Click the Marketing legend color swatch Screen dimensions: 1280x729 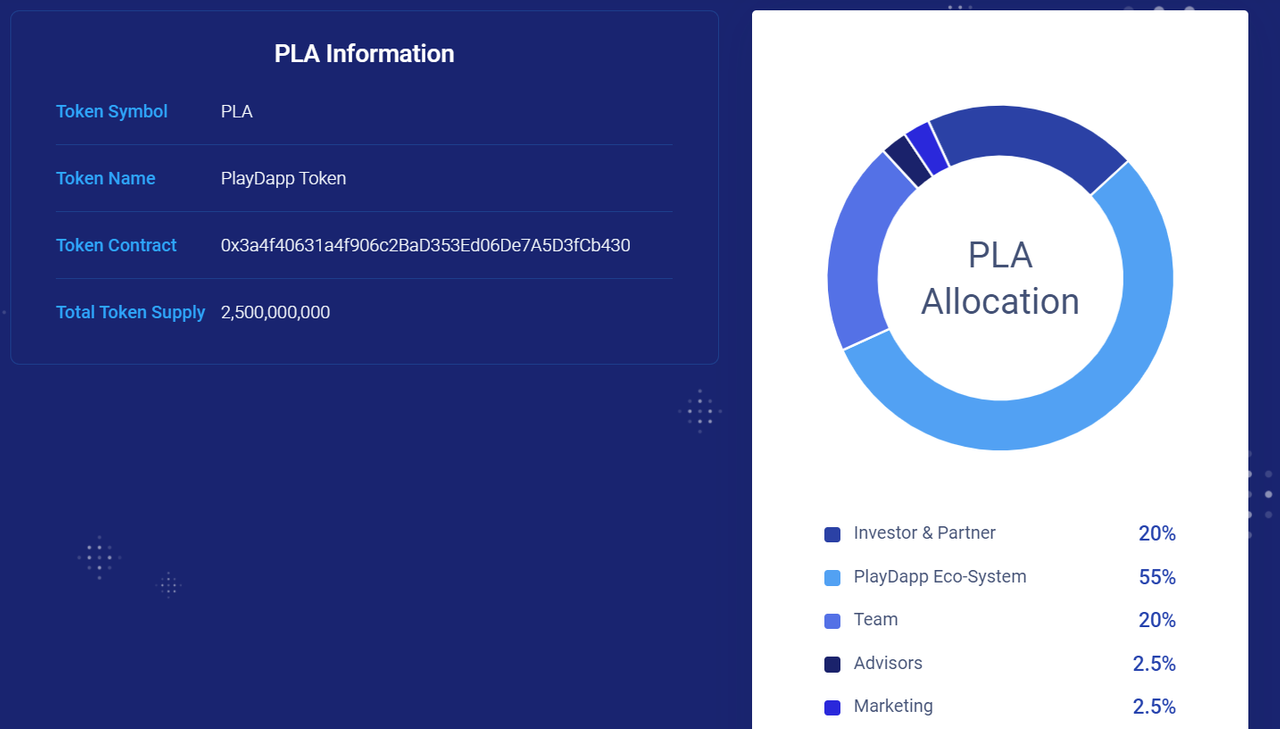832,707
